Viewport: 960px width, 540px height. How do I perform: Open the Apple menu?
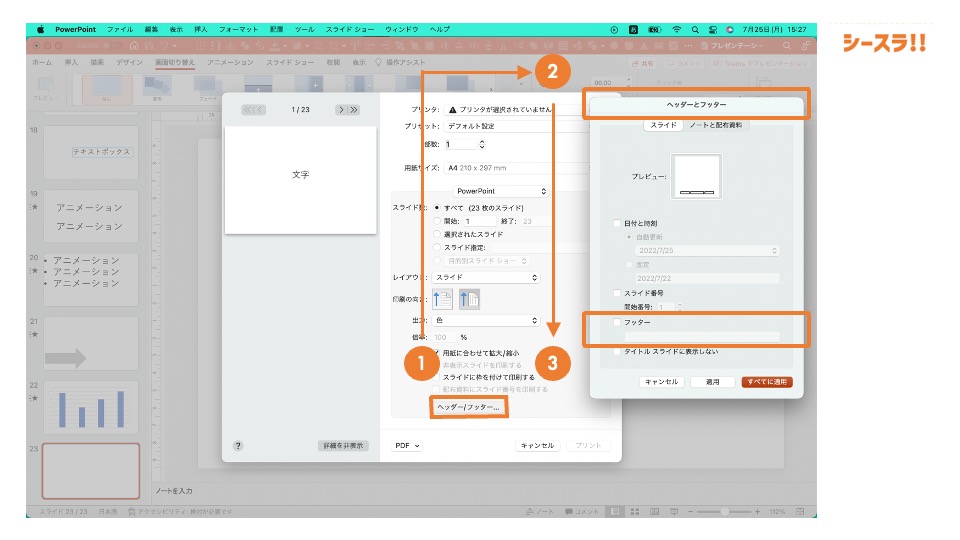pyautogui.click(x=41, y=30)
